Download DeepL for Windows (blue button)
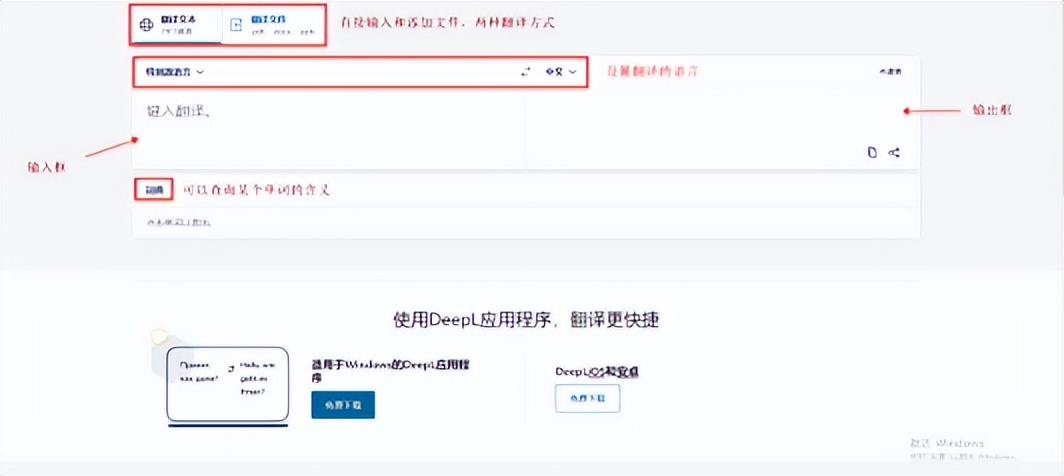1064x476 pixels. [x=343, y=405]
